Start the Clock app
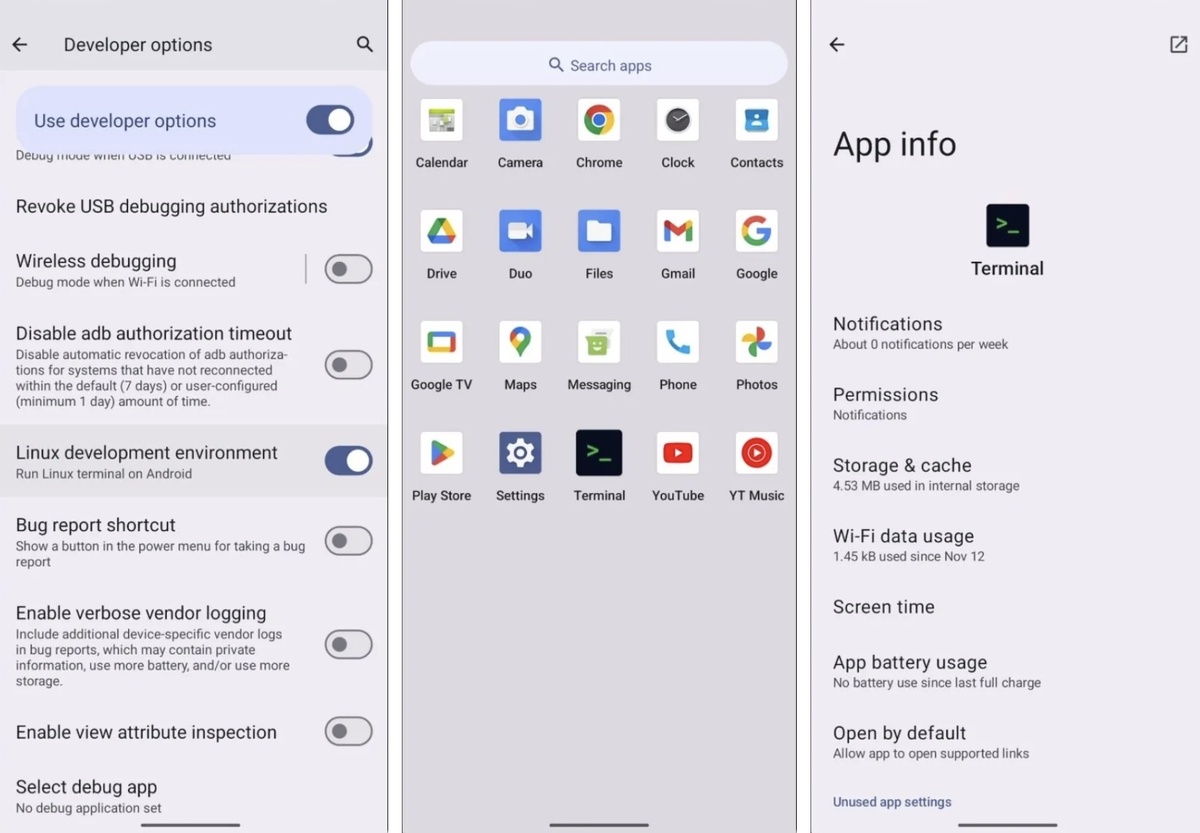This screenshot has height=833, width=1200. (x=678, y=120)
